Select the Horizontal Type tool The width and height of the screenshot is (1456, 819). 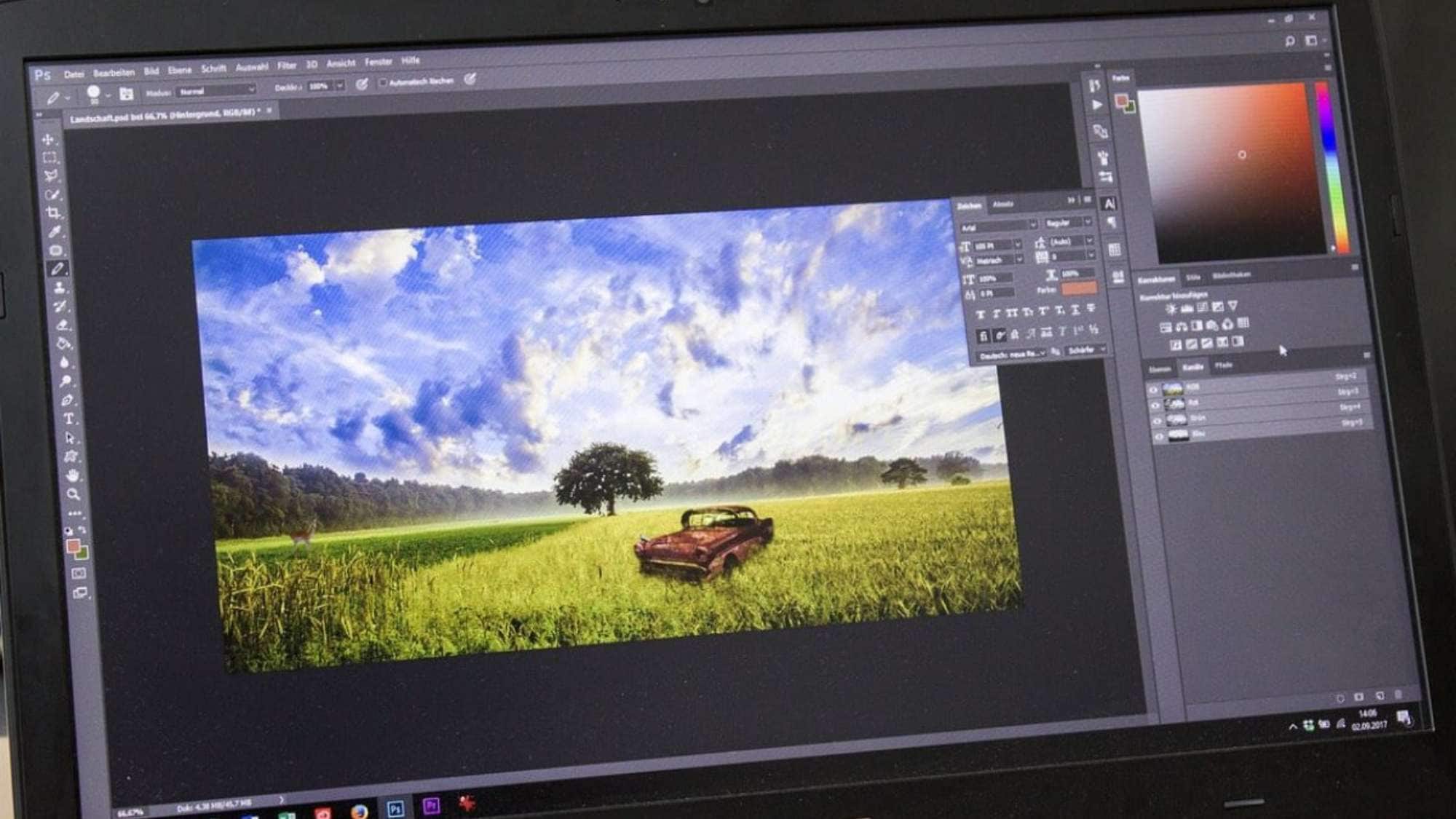coord(68,419)
